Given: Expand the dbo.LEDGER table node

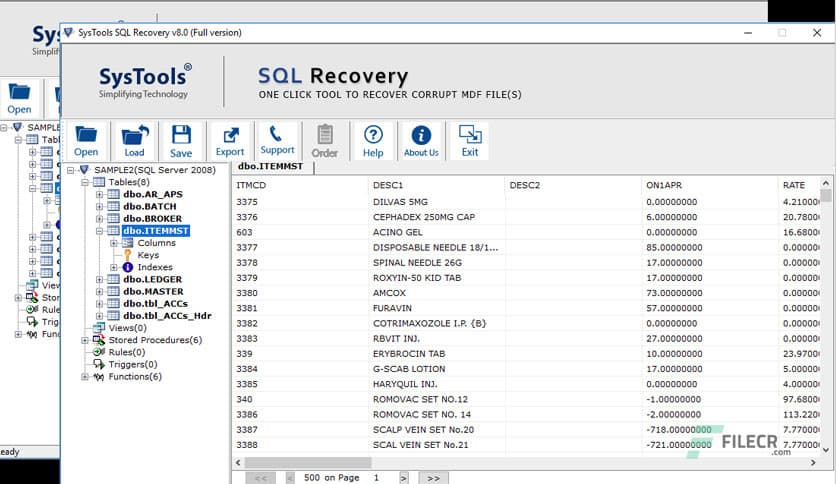Looking at the screenshot, I should tap(100, 279).
